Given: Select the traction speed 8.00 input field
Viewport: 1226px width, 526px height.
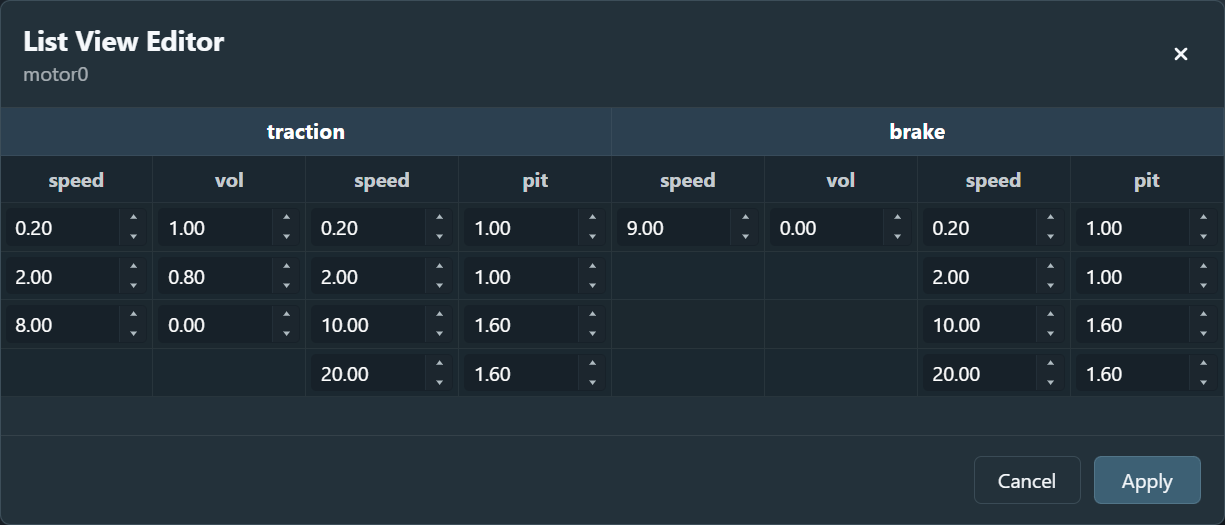Looking at the screenshot, I should (x=62, y=325).
